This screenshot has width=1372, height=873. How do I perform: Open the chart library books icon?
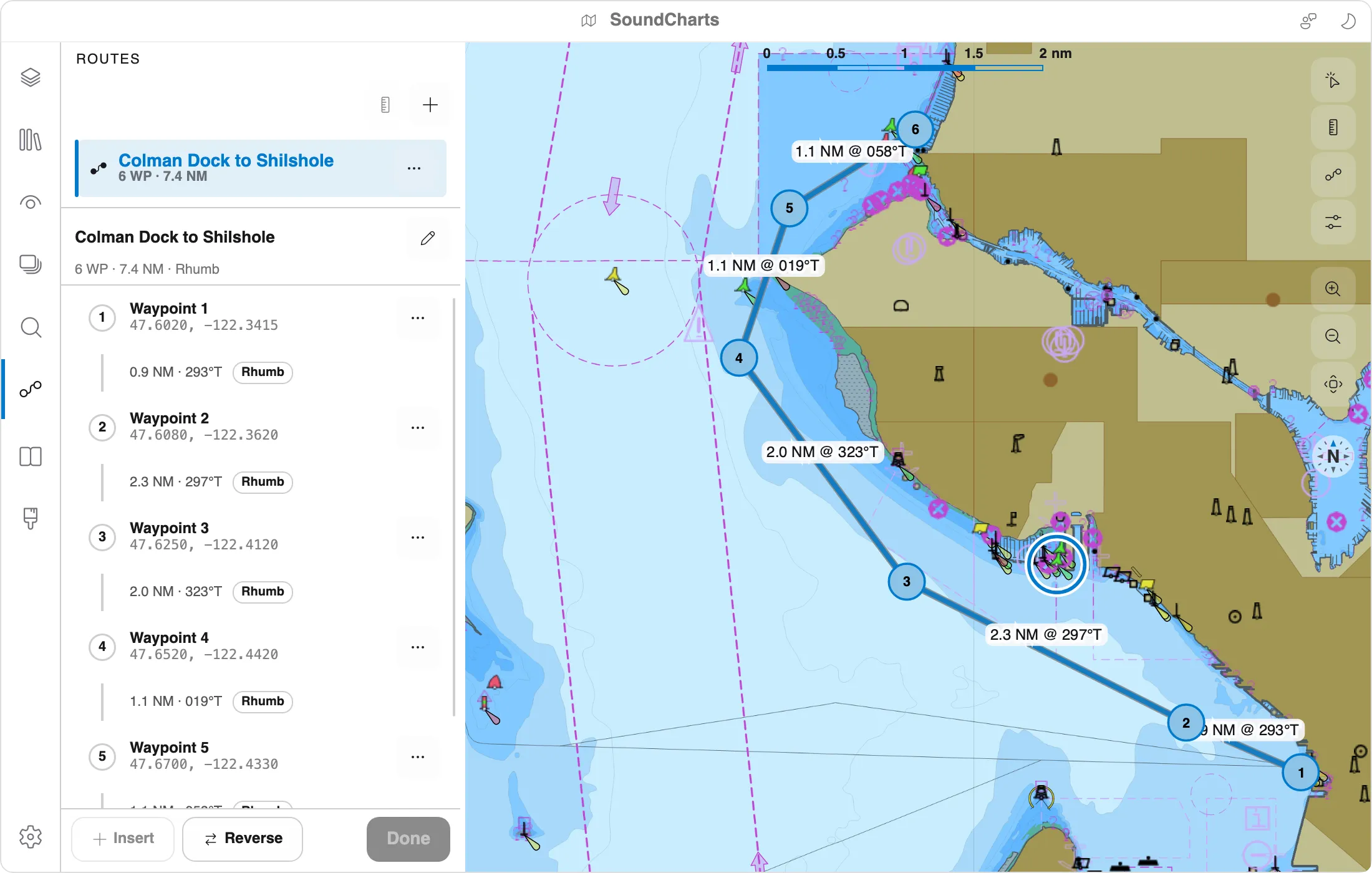click(30, 140)
